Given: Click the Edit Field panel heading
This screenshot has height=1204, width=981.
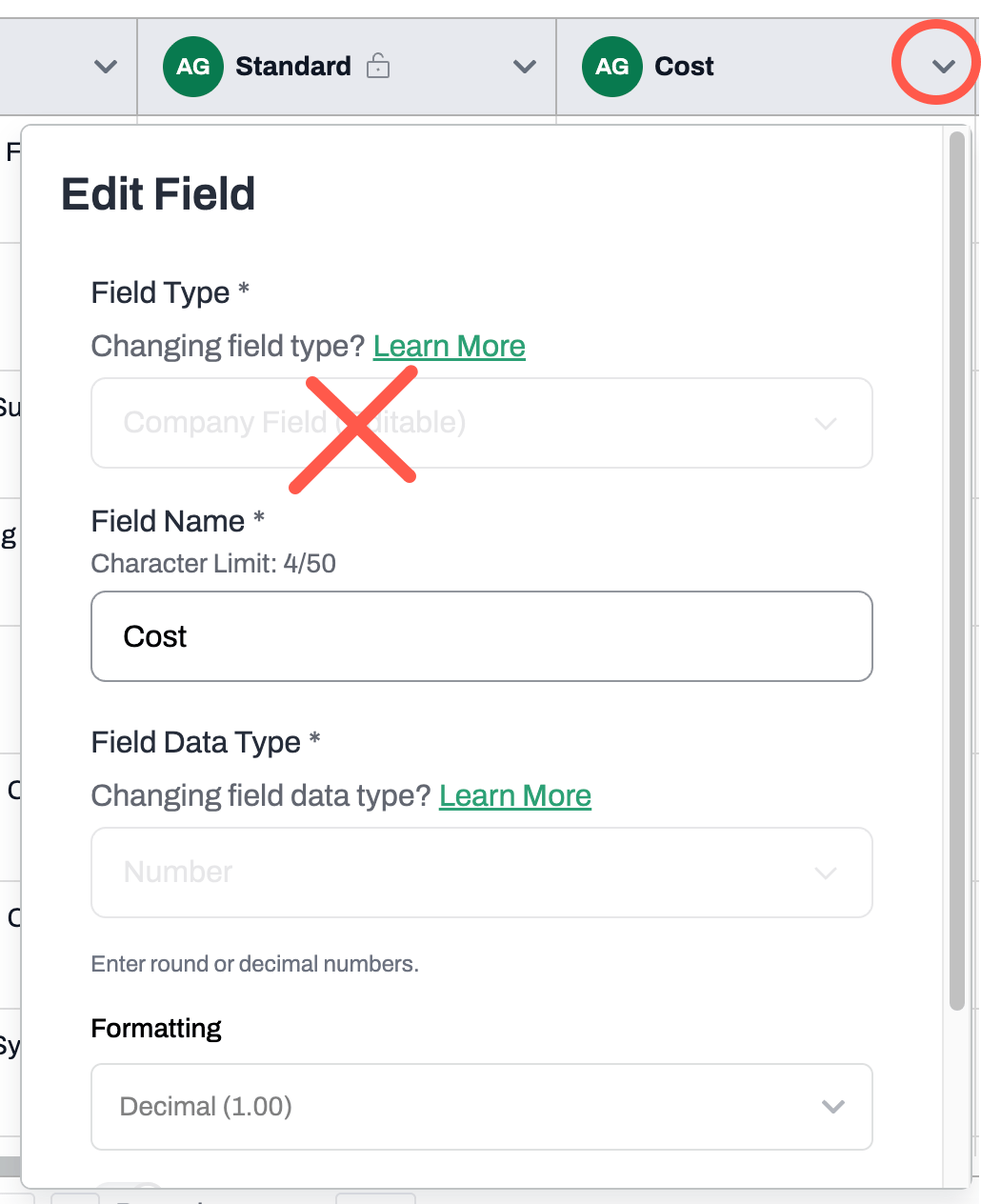Looking at the screenshot, I should 158,194.
